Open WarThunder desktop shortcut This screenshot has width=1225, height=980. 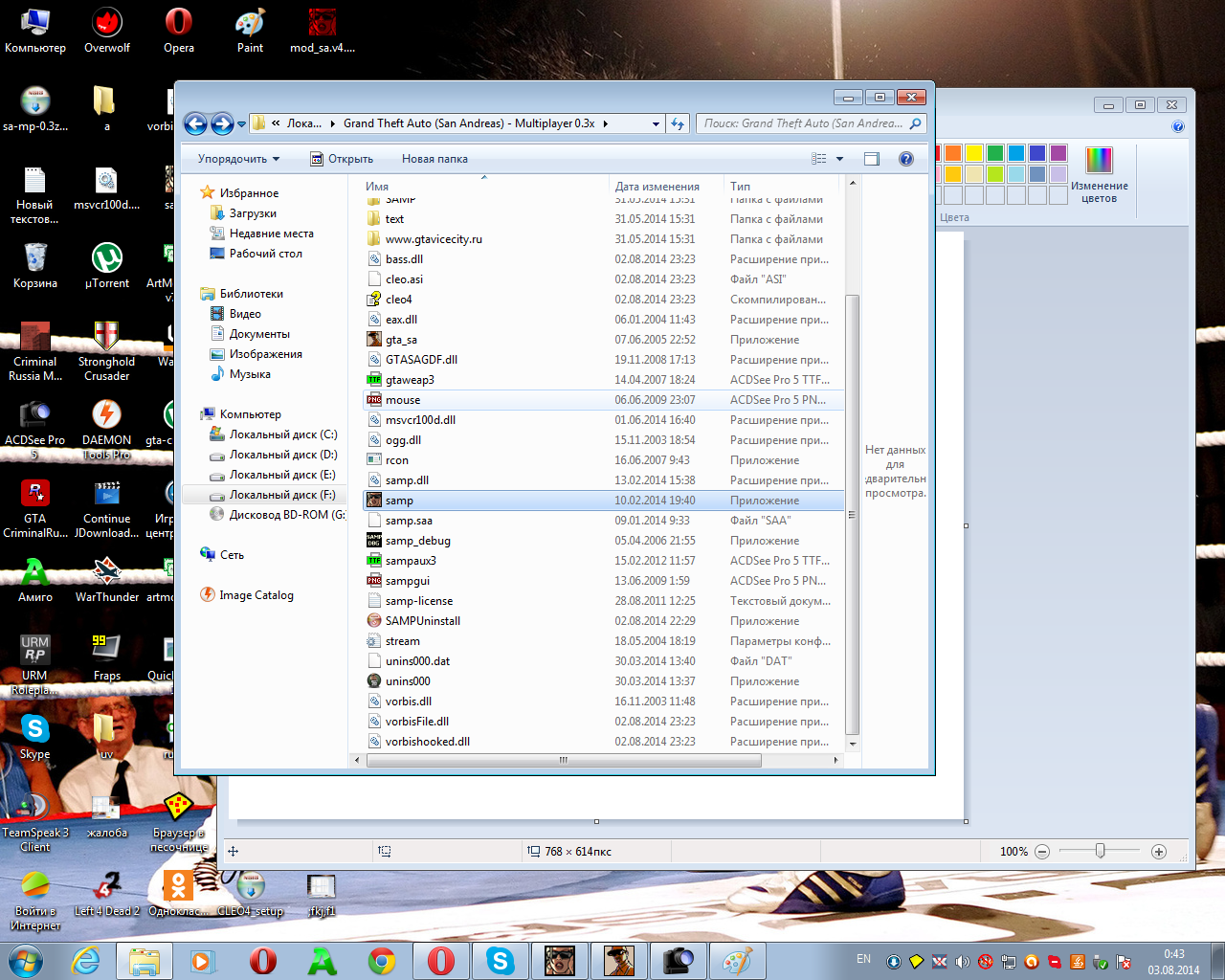tap(107, 580)
